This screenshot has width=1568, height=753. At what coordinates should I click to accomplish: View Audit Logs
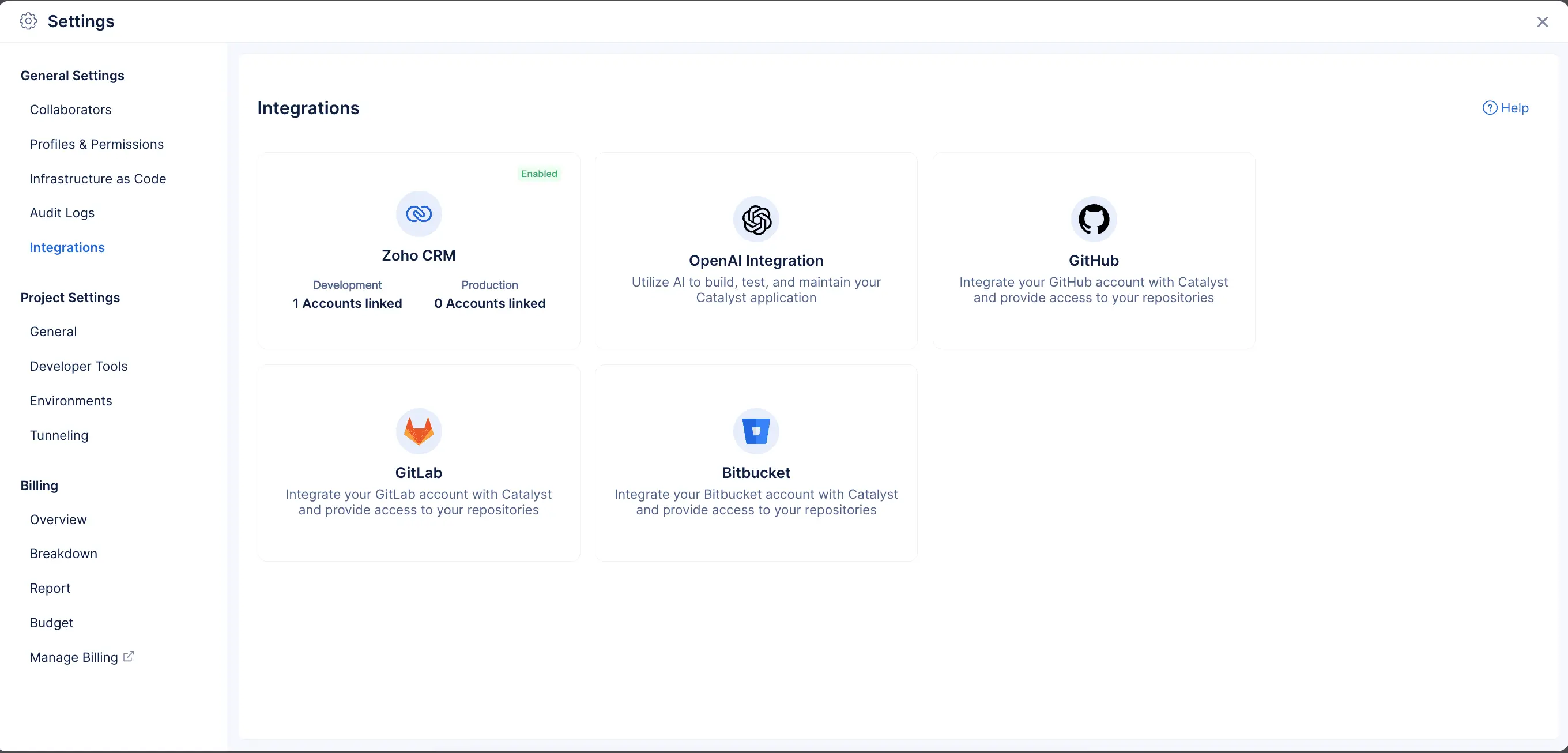[62, 213]
